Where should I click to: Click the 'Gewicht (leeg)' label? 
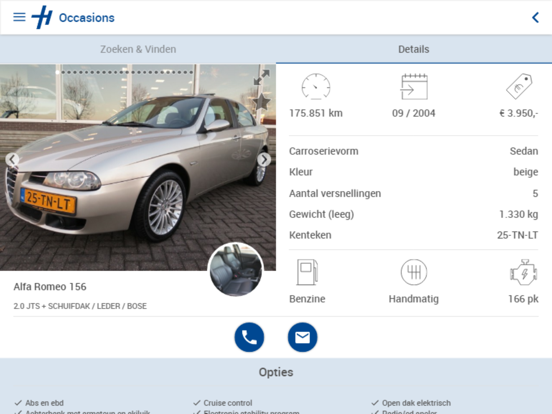point(321,214)
